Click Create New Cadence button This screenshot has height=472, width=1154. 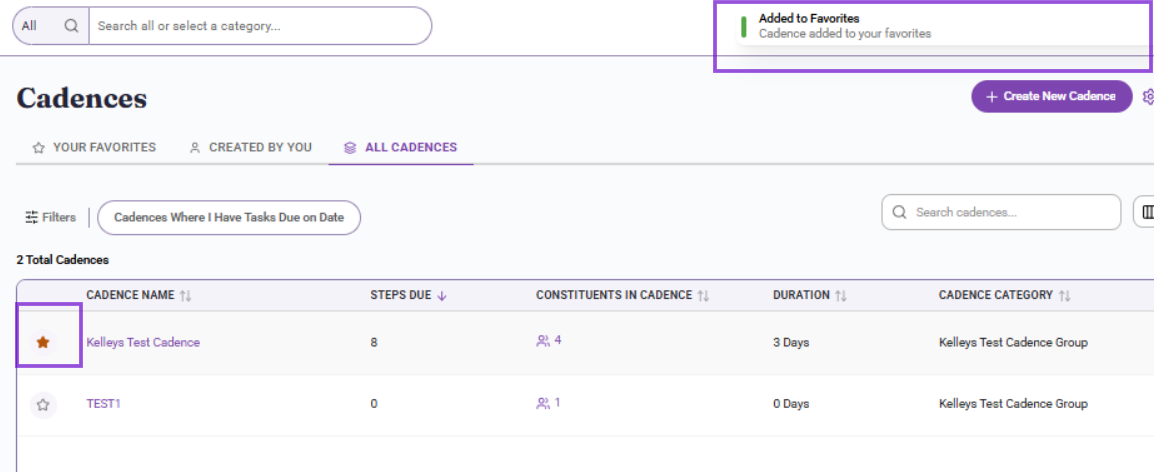pyautogui.click(x=1052, y=96)
